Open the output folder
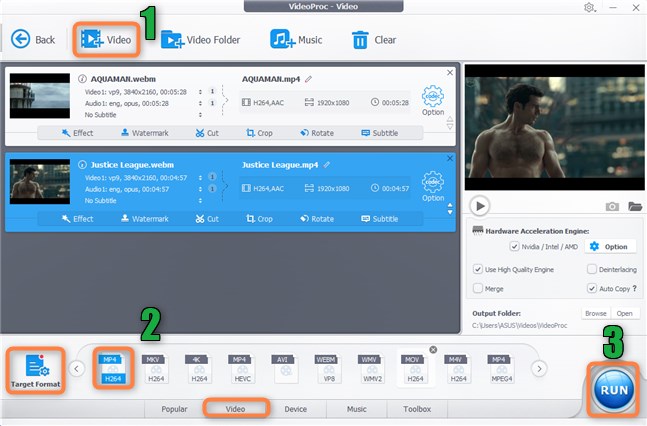 point(624,313)
